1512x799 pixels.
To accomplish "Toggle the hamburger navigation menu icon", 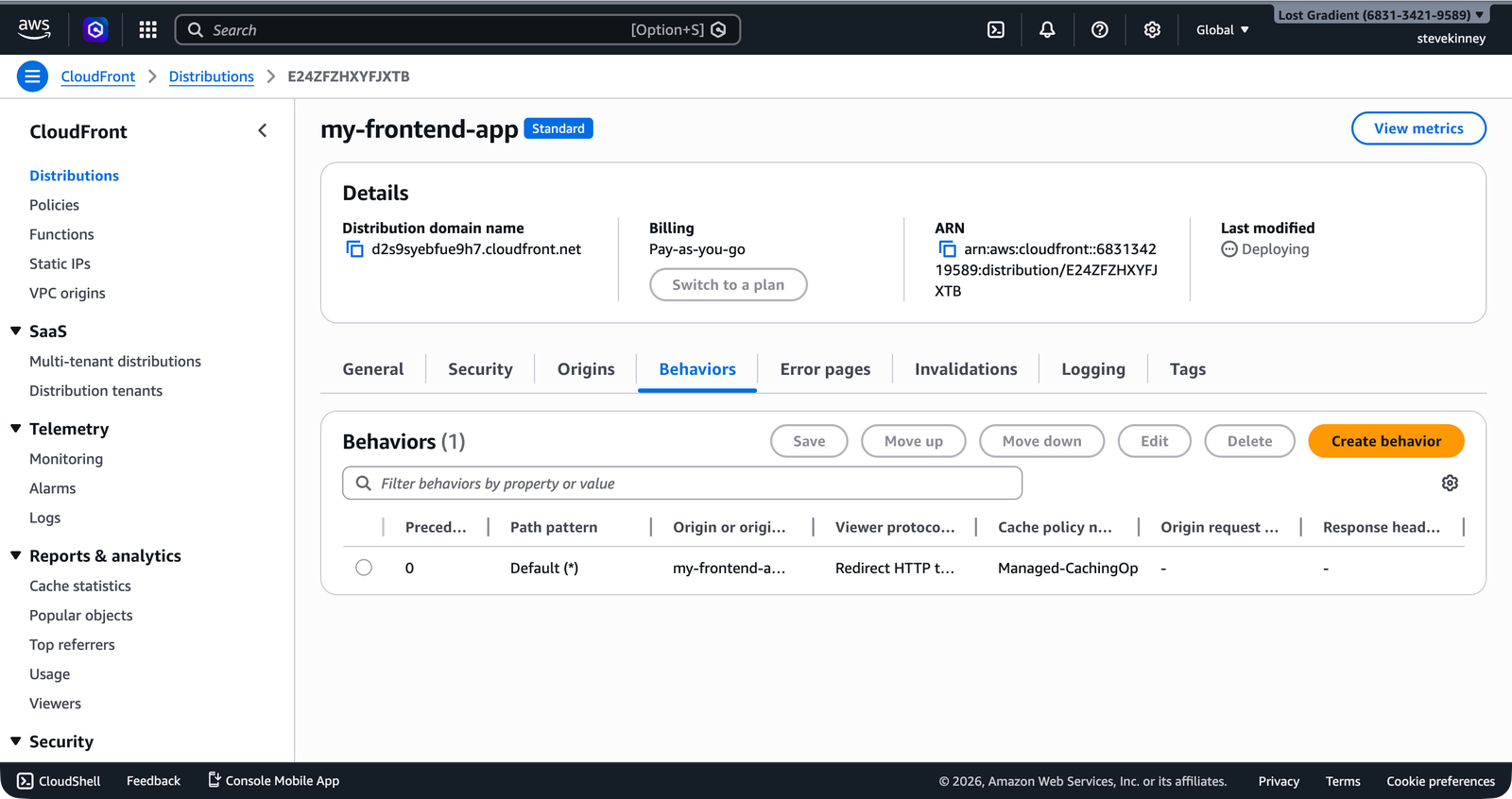I will 32,76.
